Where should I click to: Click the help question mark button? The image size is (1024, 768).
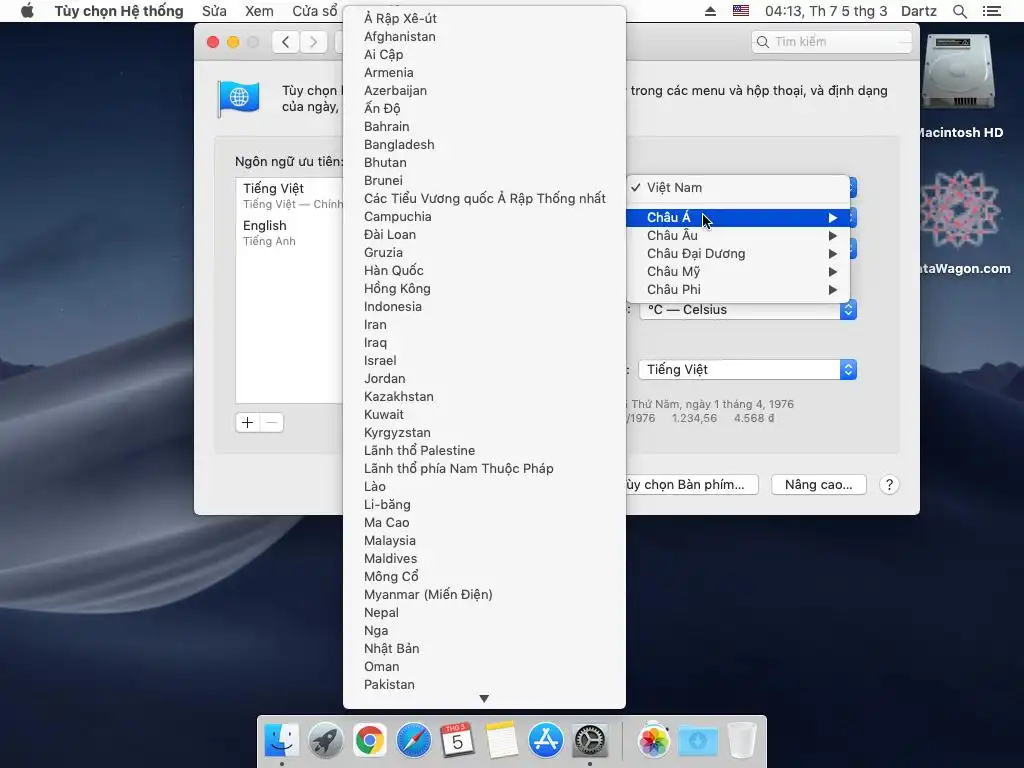coord(889,485)
